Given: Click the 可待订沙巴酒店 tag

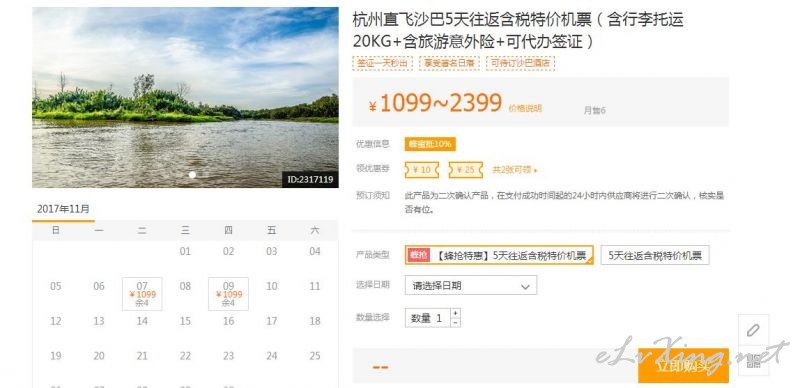Looking at the screenshot, I should 520,63.
